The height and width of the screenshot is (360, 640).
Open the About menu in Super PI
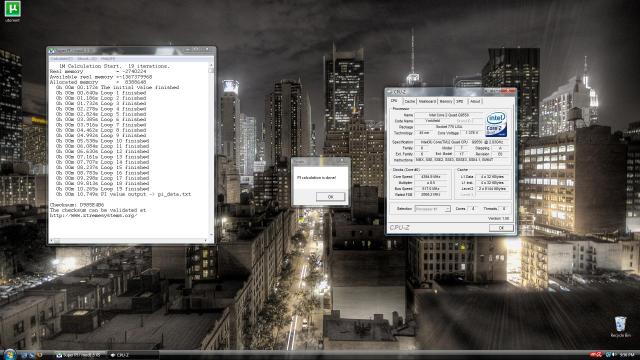pyautogui.click(x=86, y=59)
